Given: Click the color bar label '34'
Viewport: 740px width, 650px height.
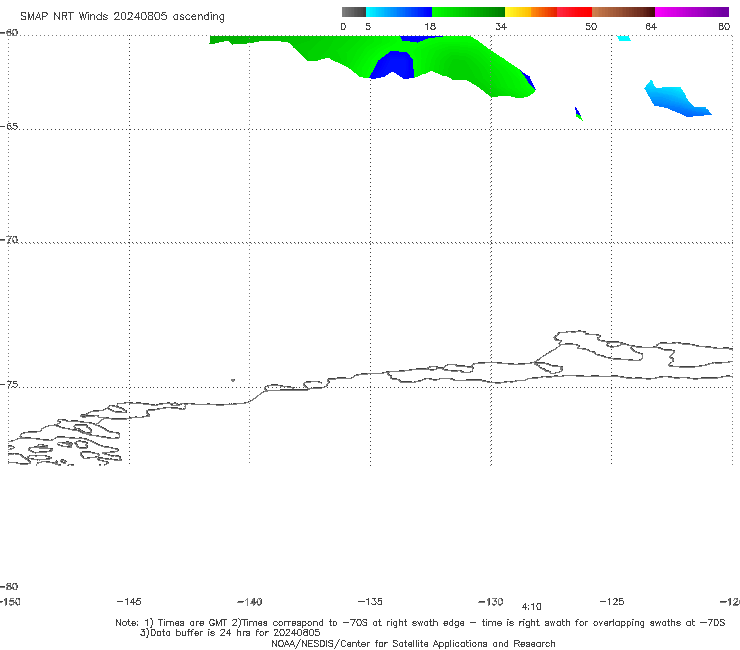Looking at the screenshot, I should point(501,26).
